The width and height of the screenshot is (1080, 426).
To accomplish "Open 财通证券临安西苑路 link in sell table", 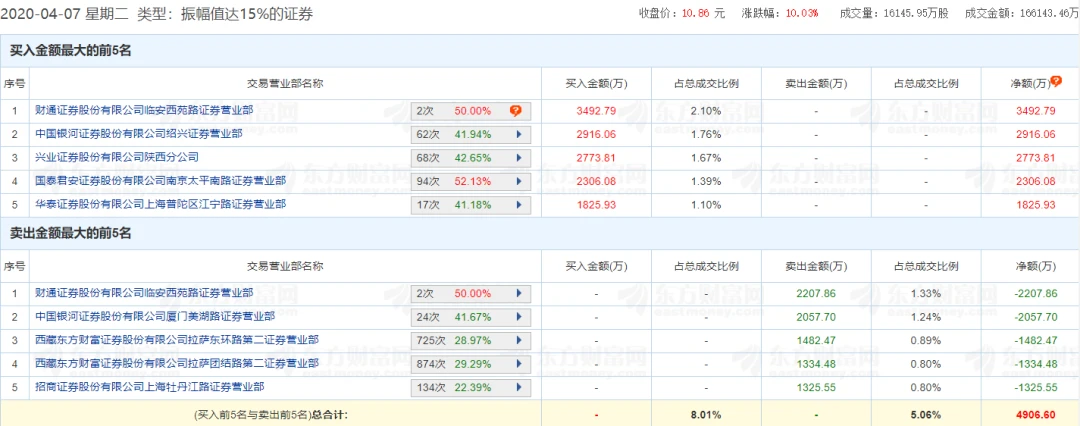I will coord(144,293).
